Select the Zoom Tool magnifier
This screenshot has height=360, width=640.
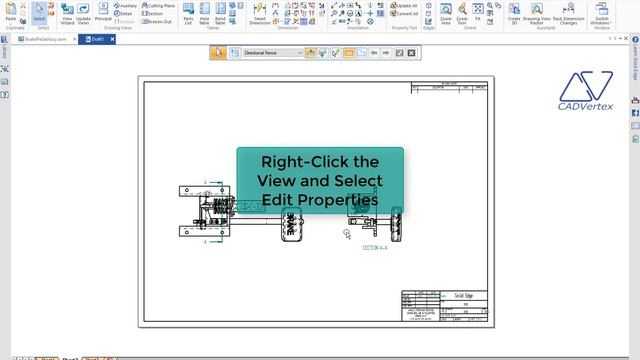462,13
